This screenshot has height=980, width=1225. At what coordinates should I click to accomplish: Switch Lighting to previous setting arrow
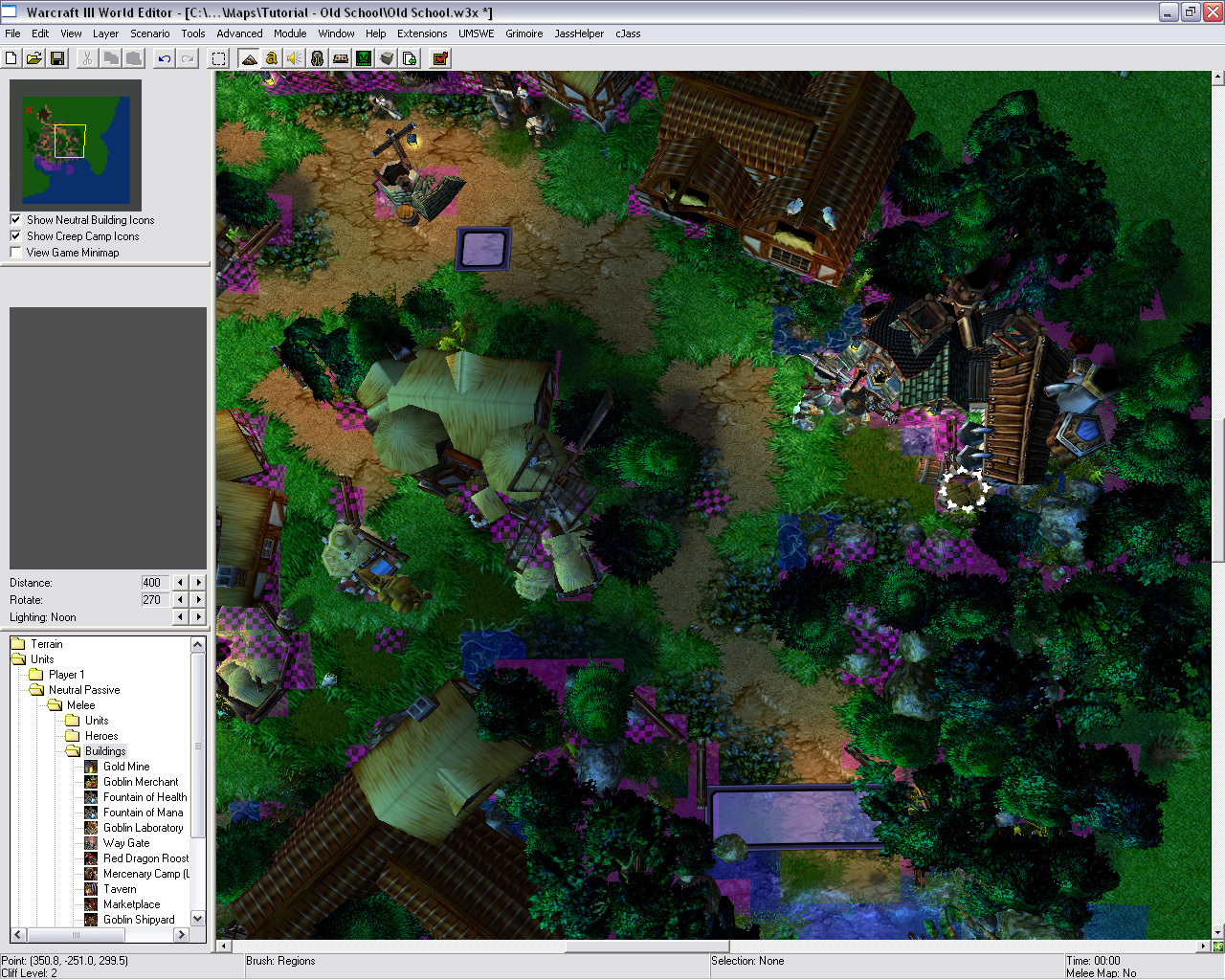tap(180, 616)
